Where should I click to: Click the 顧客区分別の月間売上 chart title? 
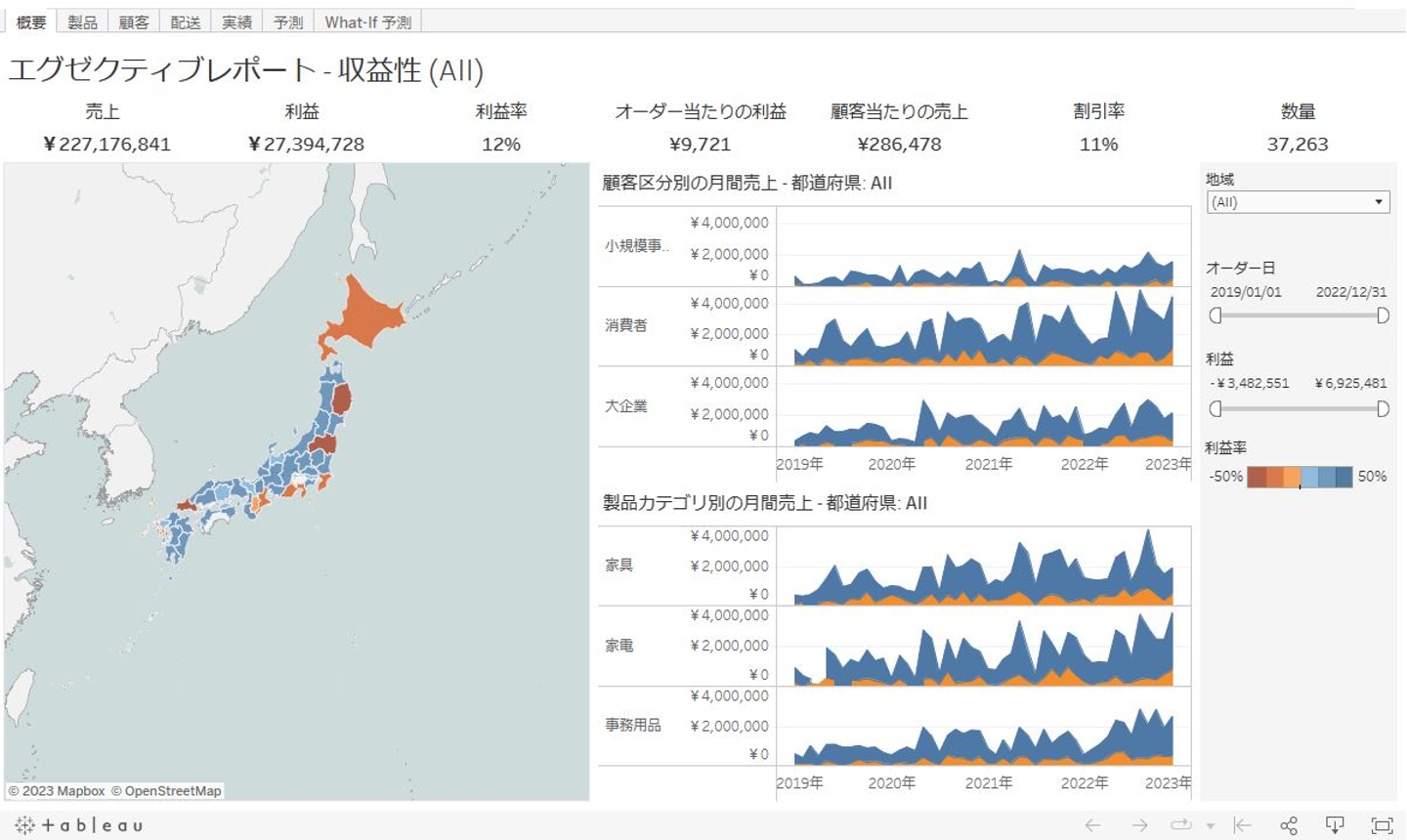[746, 183]
